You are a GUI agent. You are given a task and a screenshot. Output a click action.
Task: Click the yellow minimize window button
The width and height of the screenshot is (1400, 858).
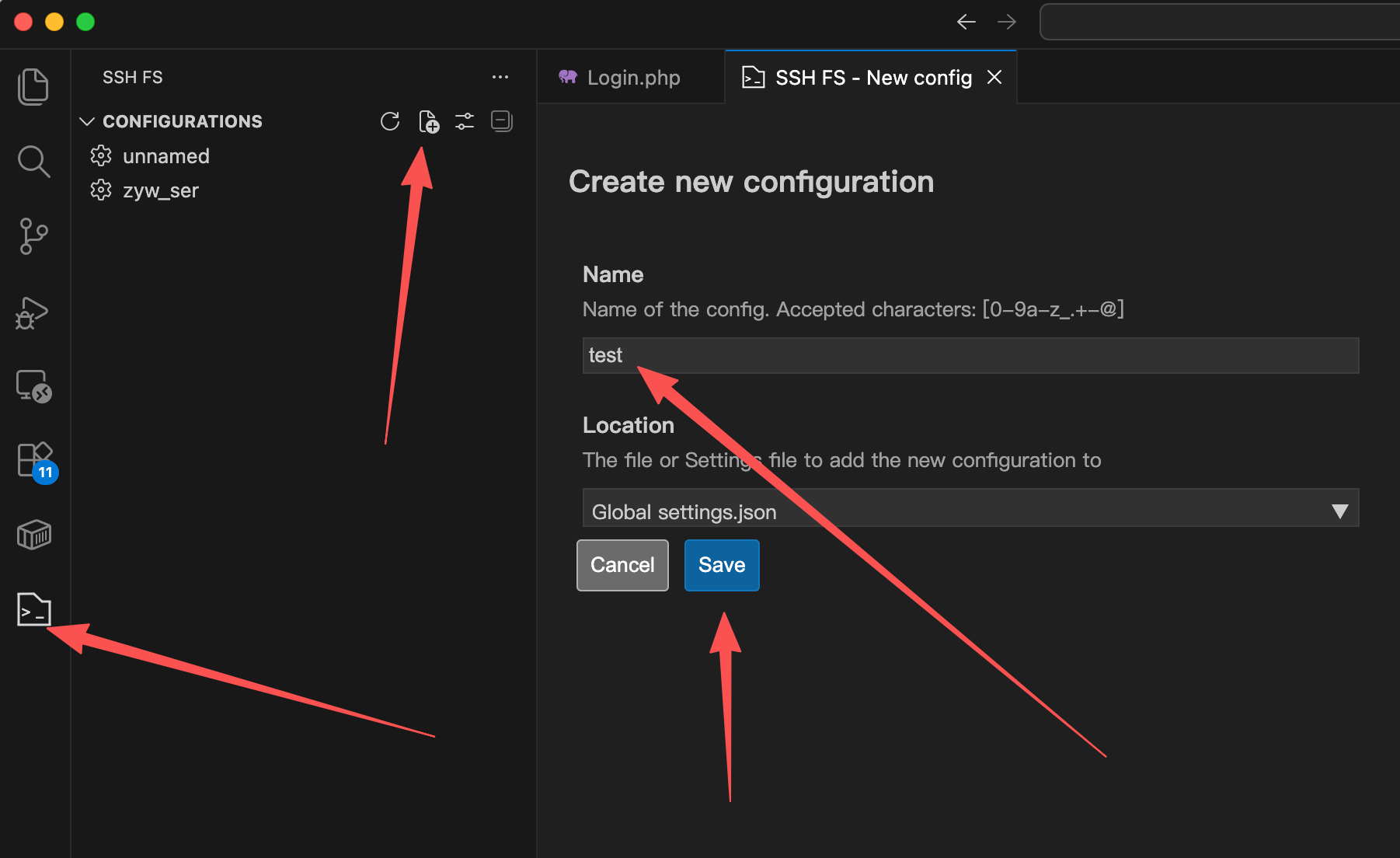(54, 22)
